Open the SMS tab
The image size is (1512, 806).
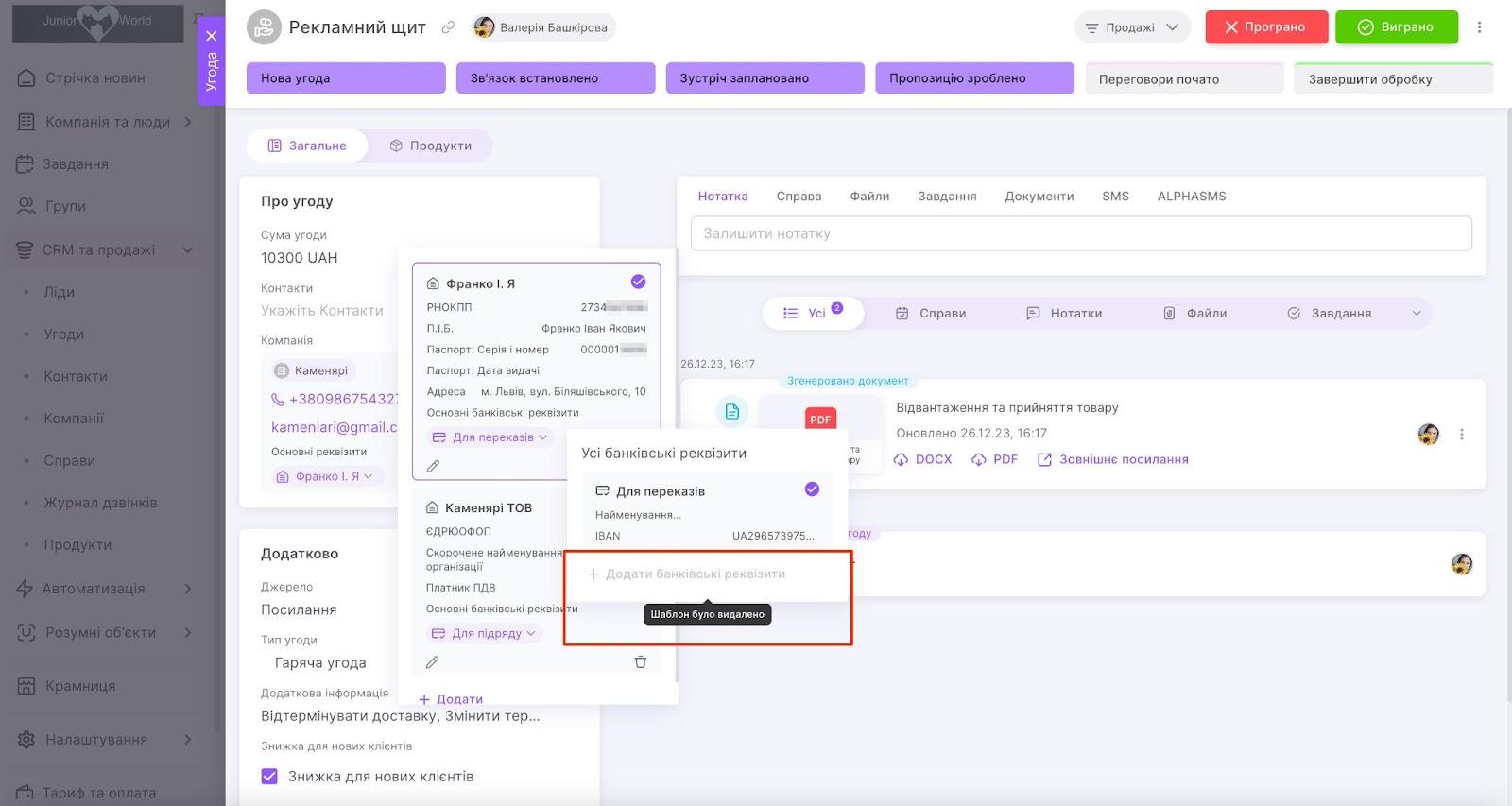(1115, 197)
